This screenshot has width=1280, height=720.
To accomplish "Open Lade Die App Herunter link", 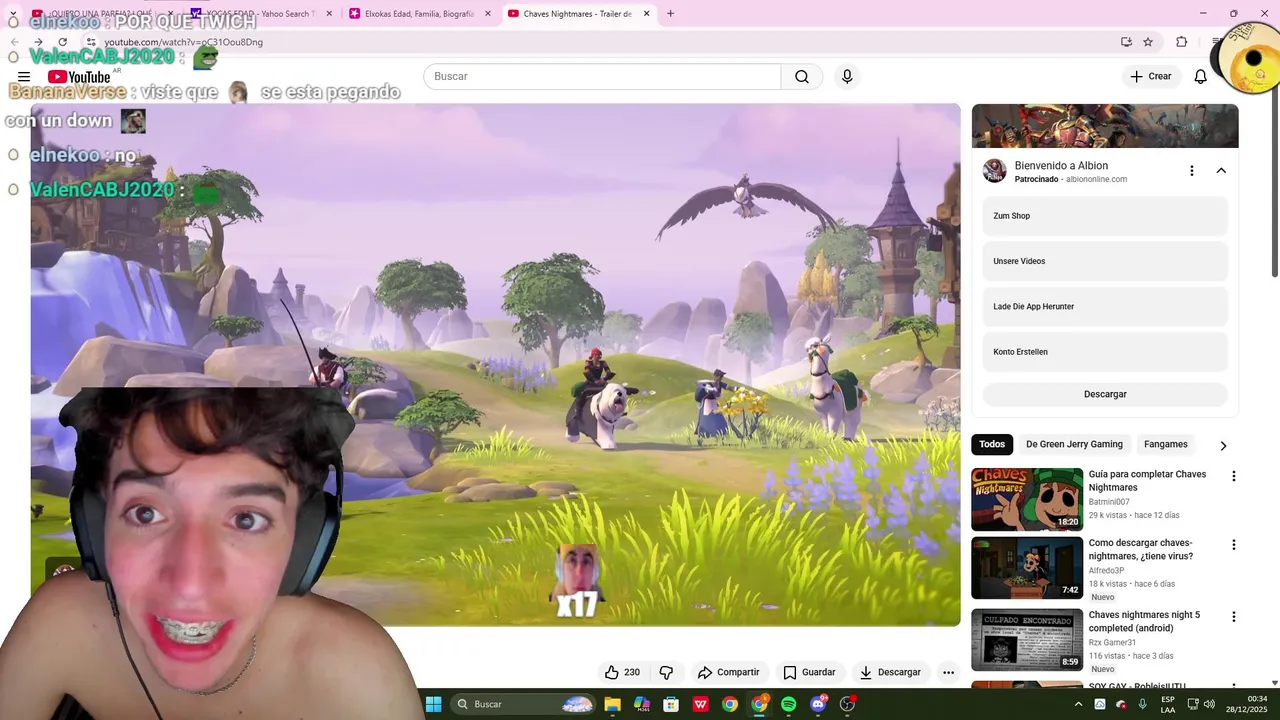I will pos(1105,307).
